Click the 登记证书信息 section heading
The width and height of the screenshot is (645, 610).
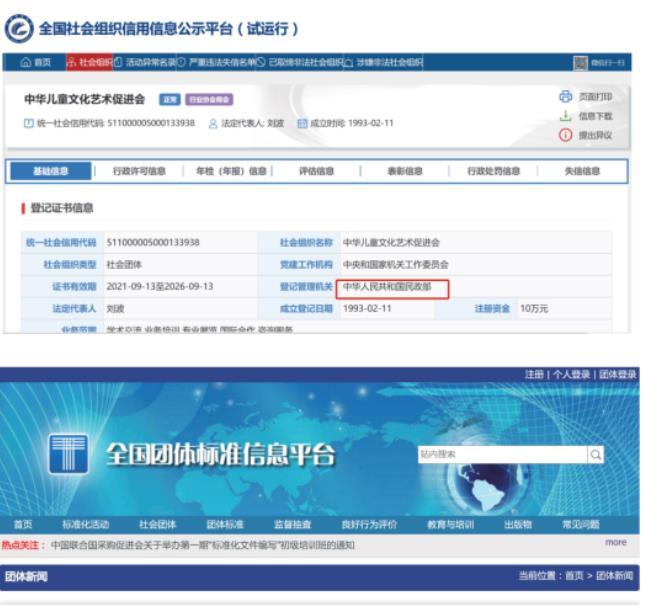coord(62,208)
